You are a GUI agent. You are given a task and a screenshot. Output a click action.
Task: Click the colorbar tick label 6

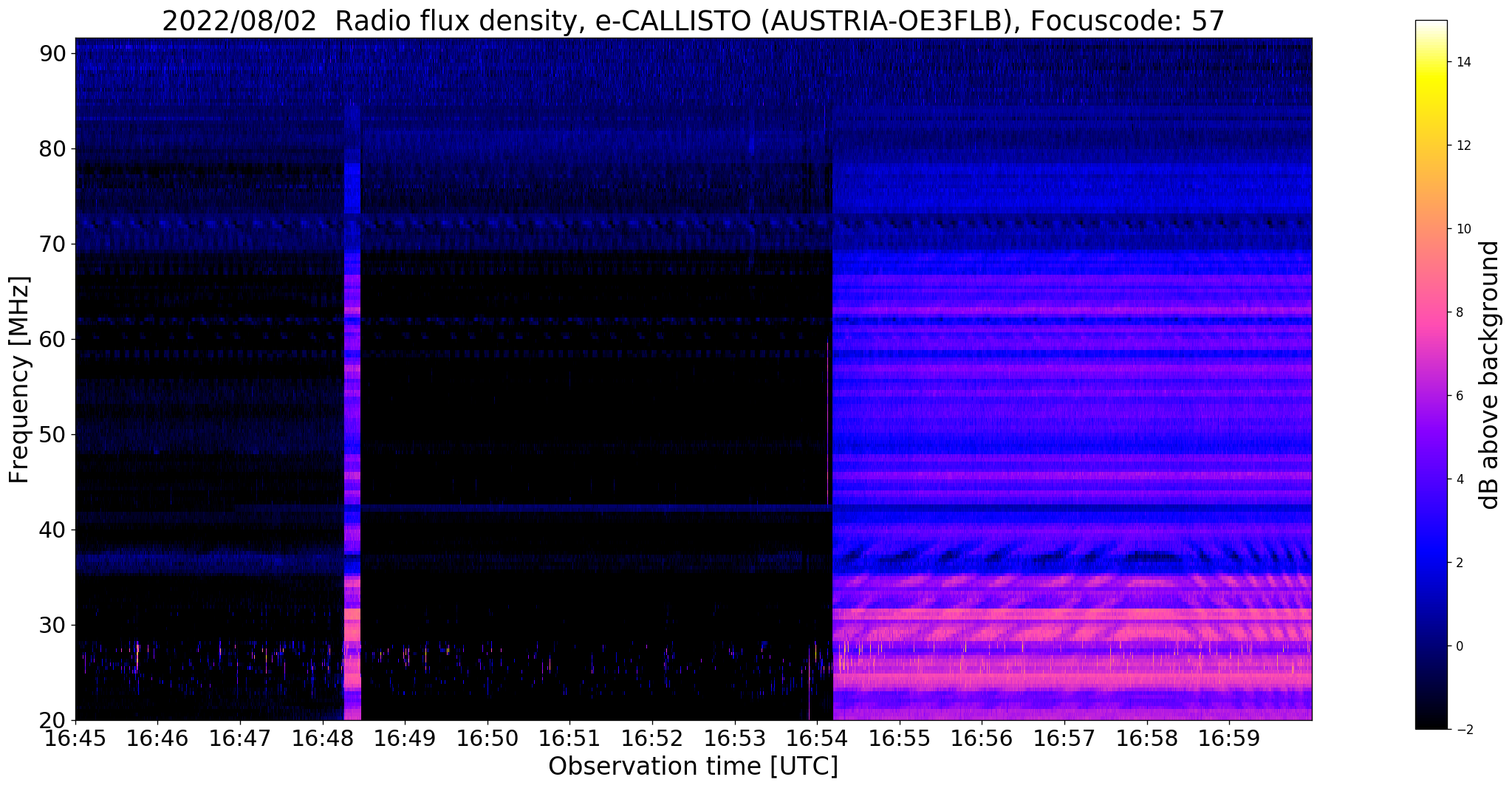[1458, 396]
